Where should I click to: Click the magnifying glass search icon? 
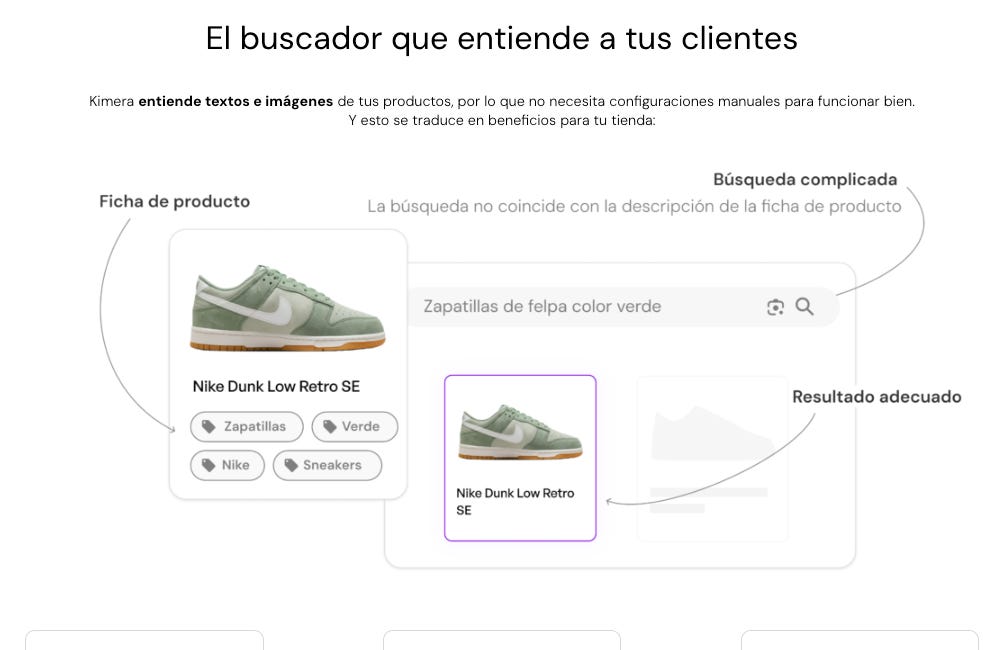804,307
